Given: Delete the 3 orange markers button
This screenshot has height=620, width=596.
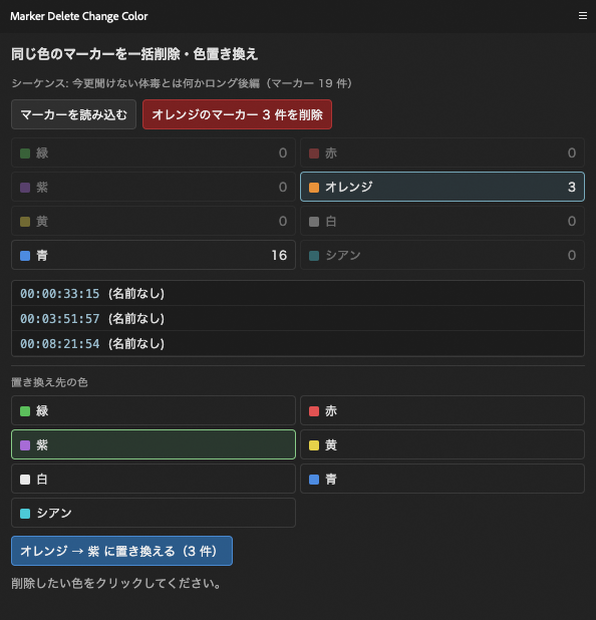Looking at the screenshot, I should pyautogui.click(x=237, y=115).
